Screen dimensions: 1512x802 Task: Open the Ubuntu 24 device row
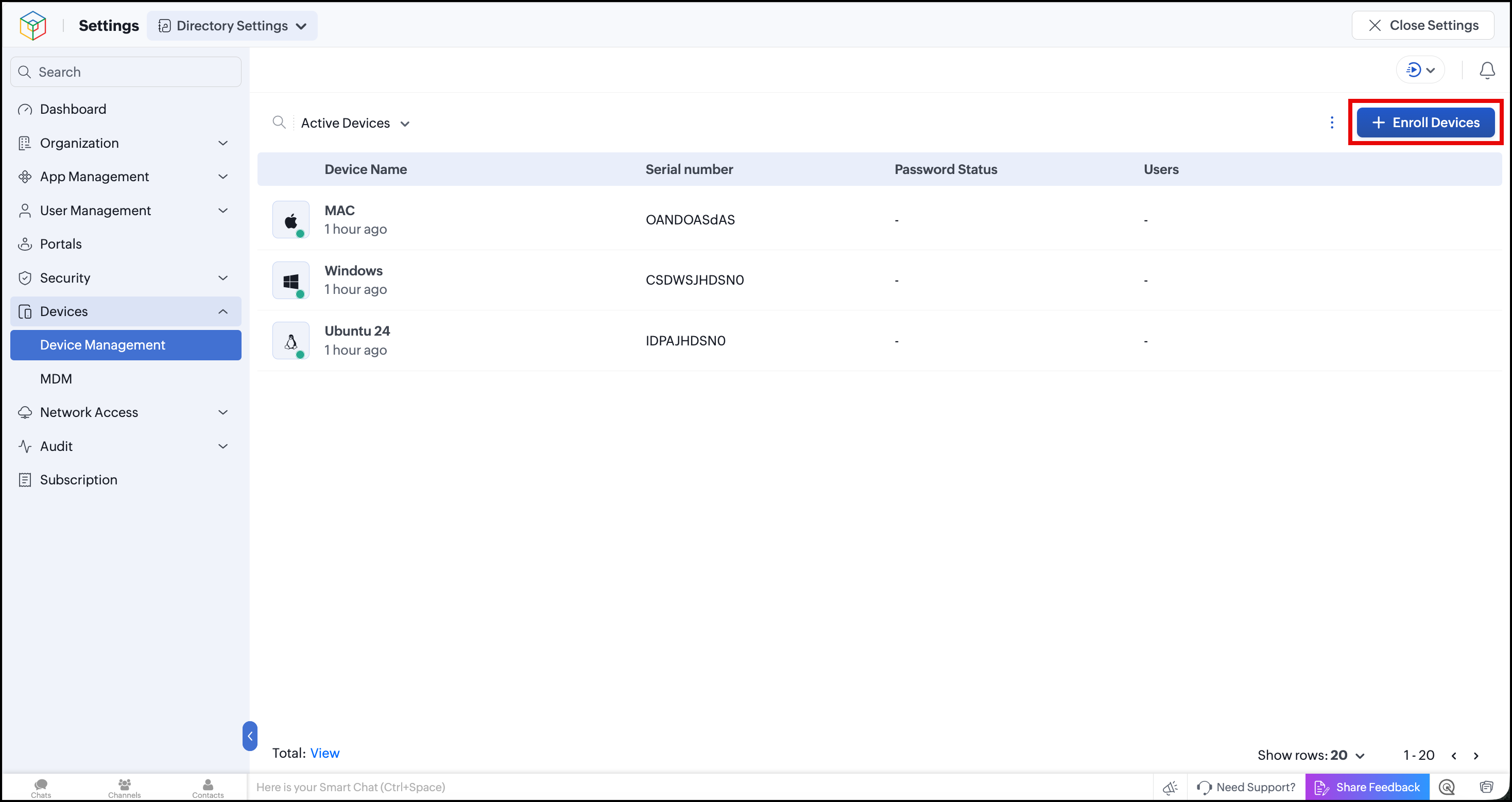[x=879, y=341]
